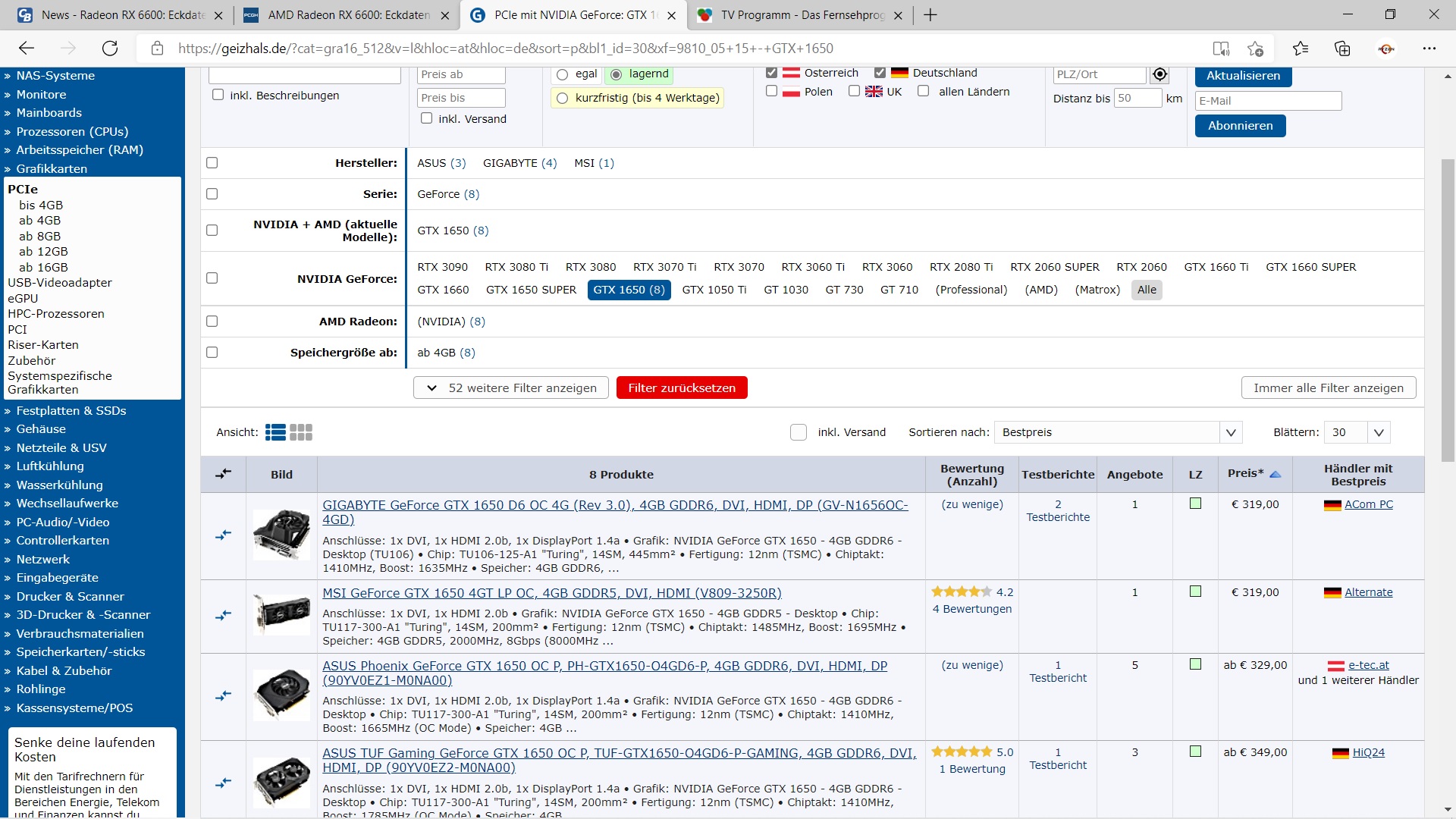This screenshot has height=819, width=1456.
Task: Select kurzfristig (bis 4 Werktage) radio option
Action: (x=562, y=98)
